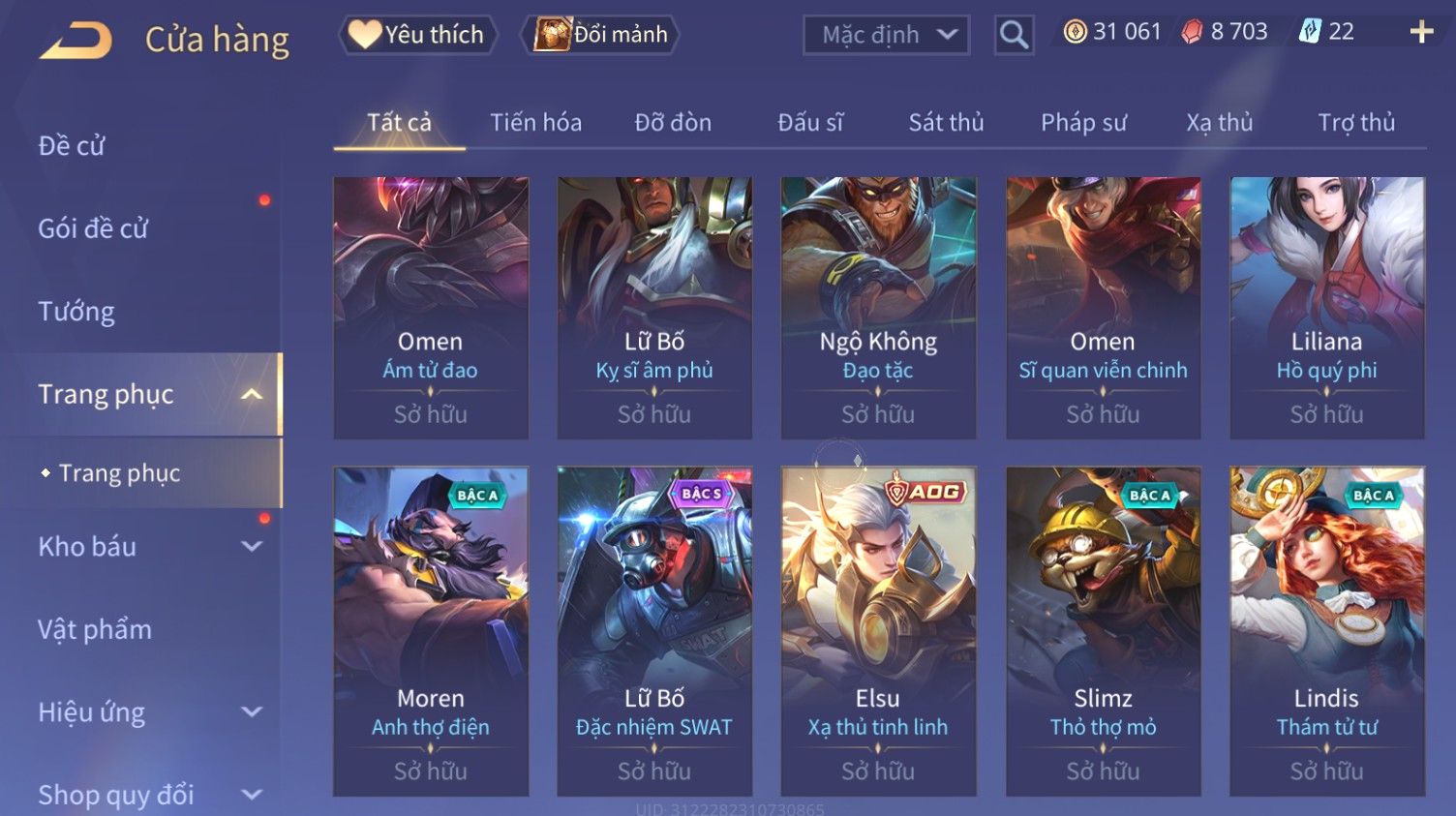
Task: Switch to the Pháp sư tab
Action: tap(1083, 122)
